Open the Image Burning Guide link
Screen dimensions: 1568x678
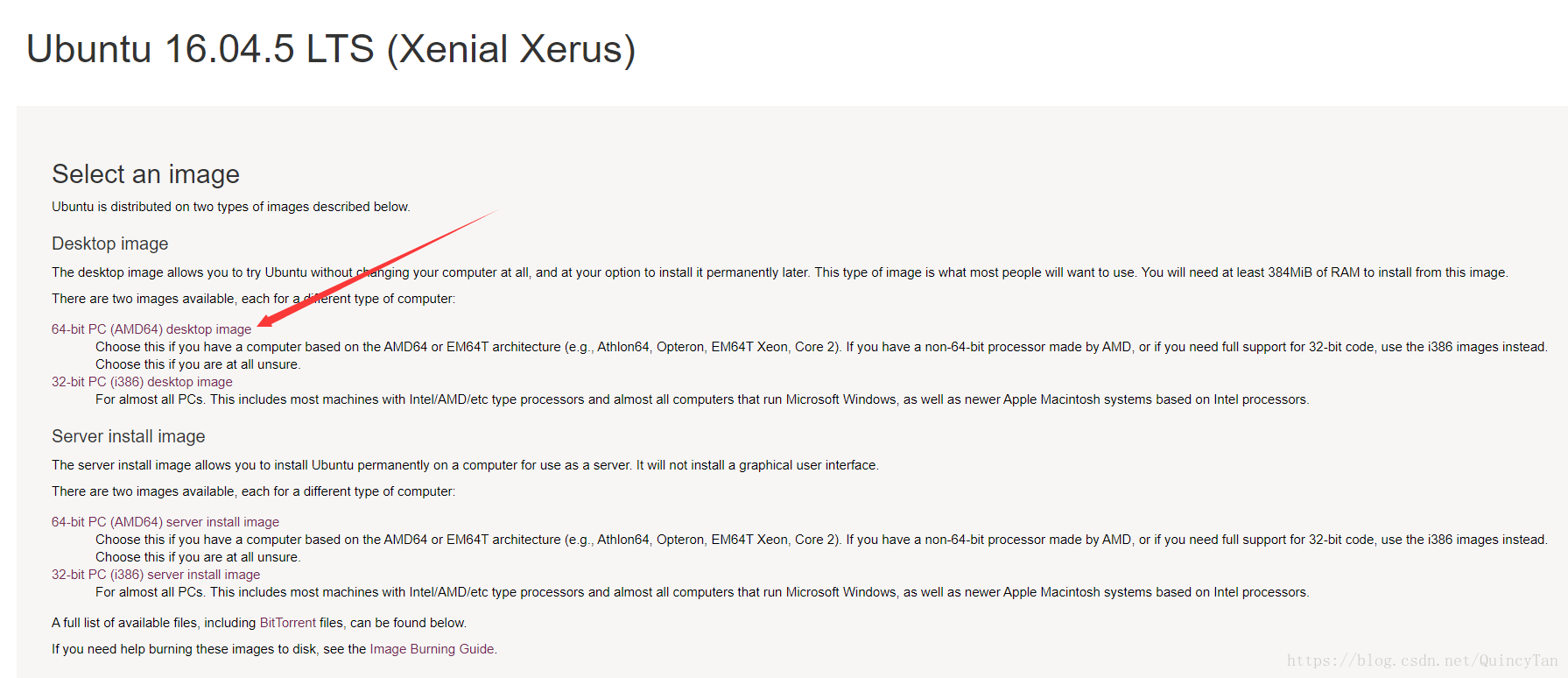pyautogui.click(x=432, y=649)
